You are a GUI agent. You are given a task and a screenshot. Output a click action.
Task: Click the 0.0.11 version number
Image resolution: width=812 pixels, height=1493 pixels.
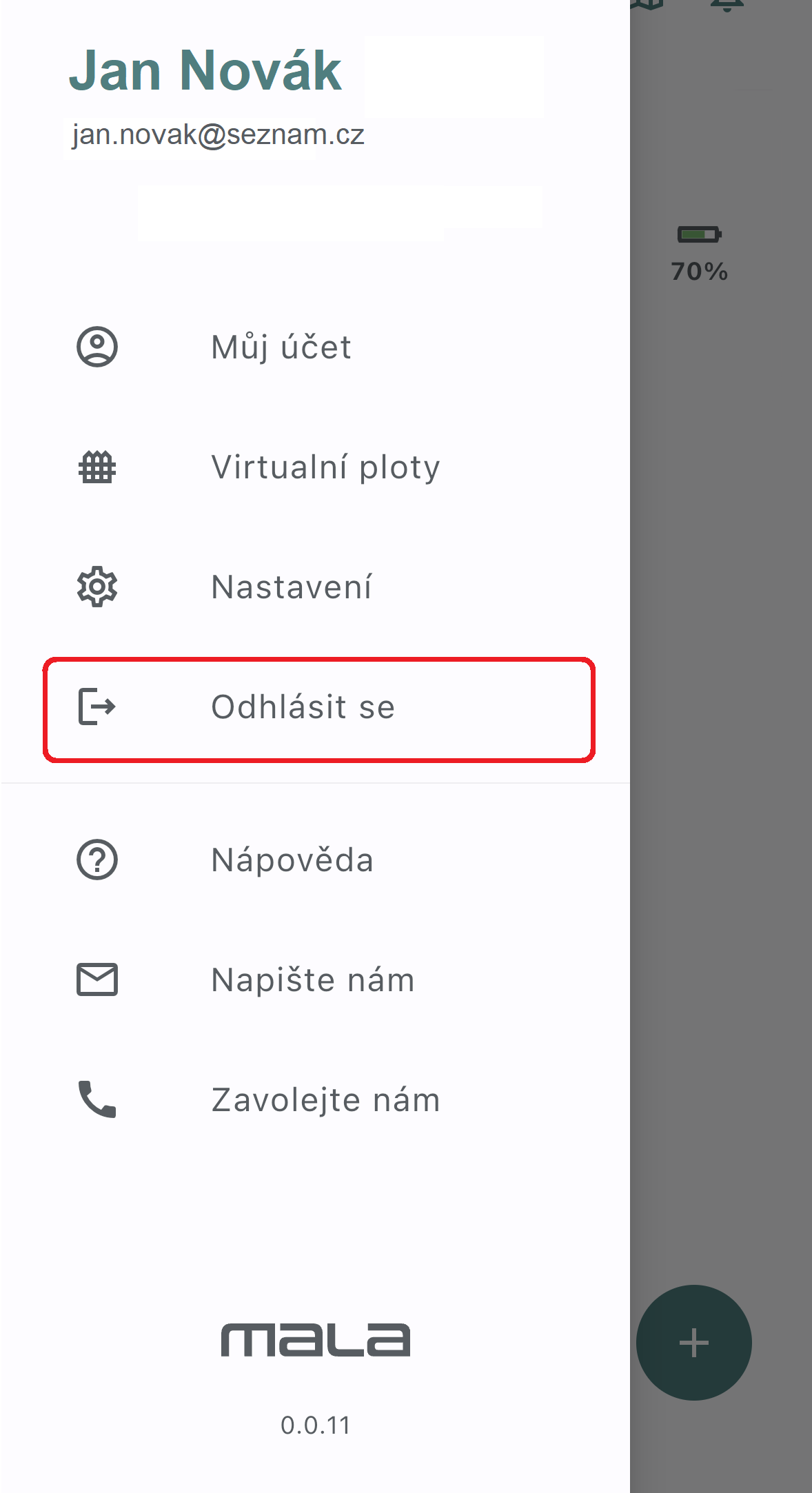pos(316,1425)
